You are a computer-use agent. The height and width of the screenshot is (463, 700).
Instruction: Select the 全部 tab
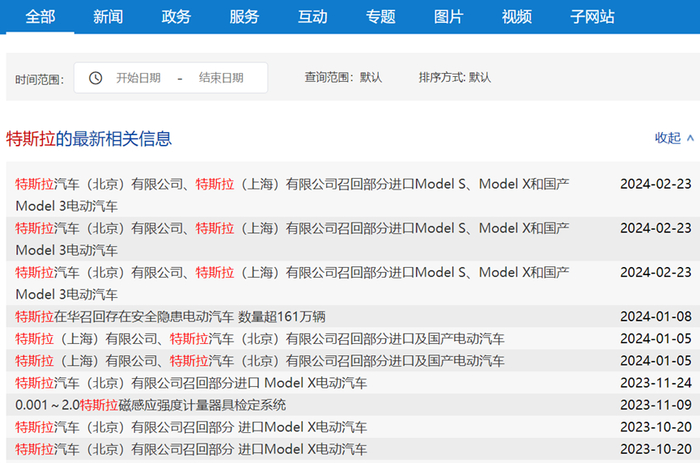[40, 17]
